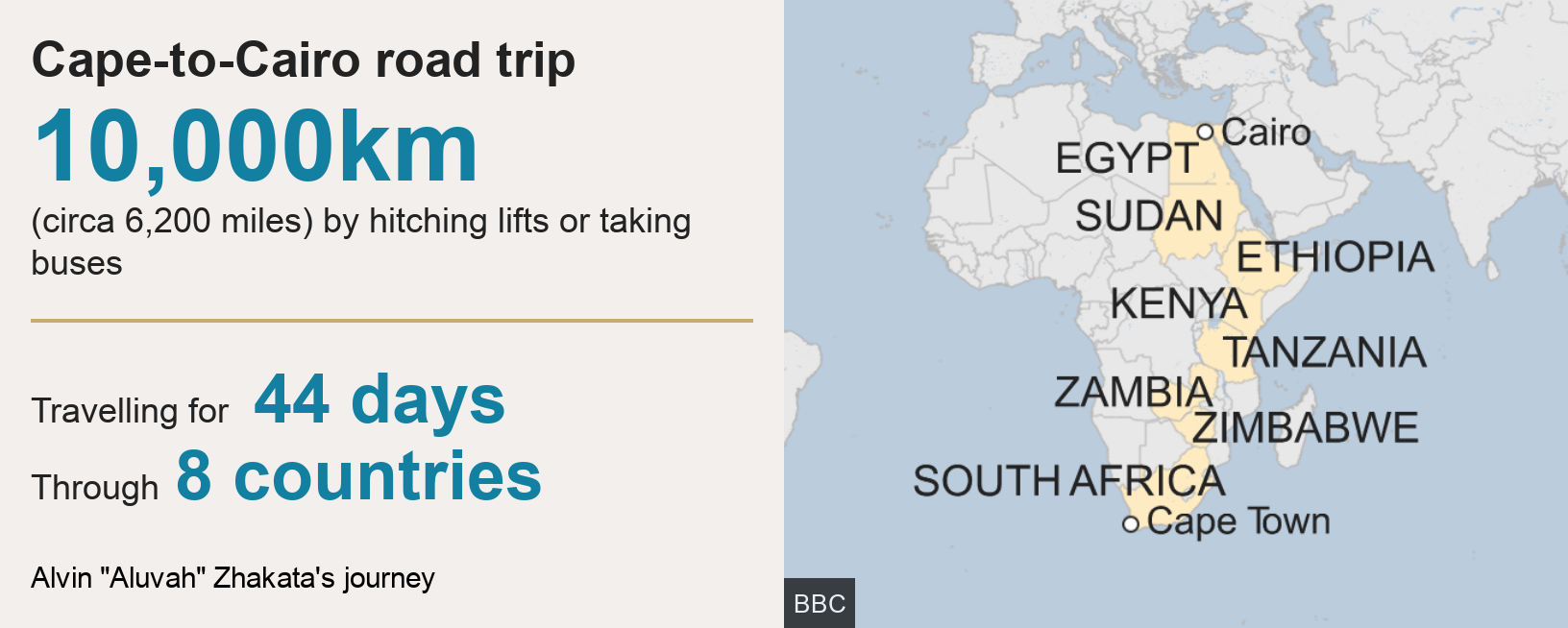Select the 10,000km distance figure

[x=256, y=147]
